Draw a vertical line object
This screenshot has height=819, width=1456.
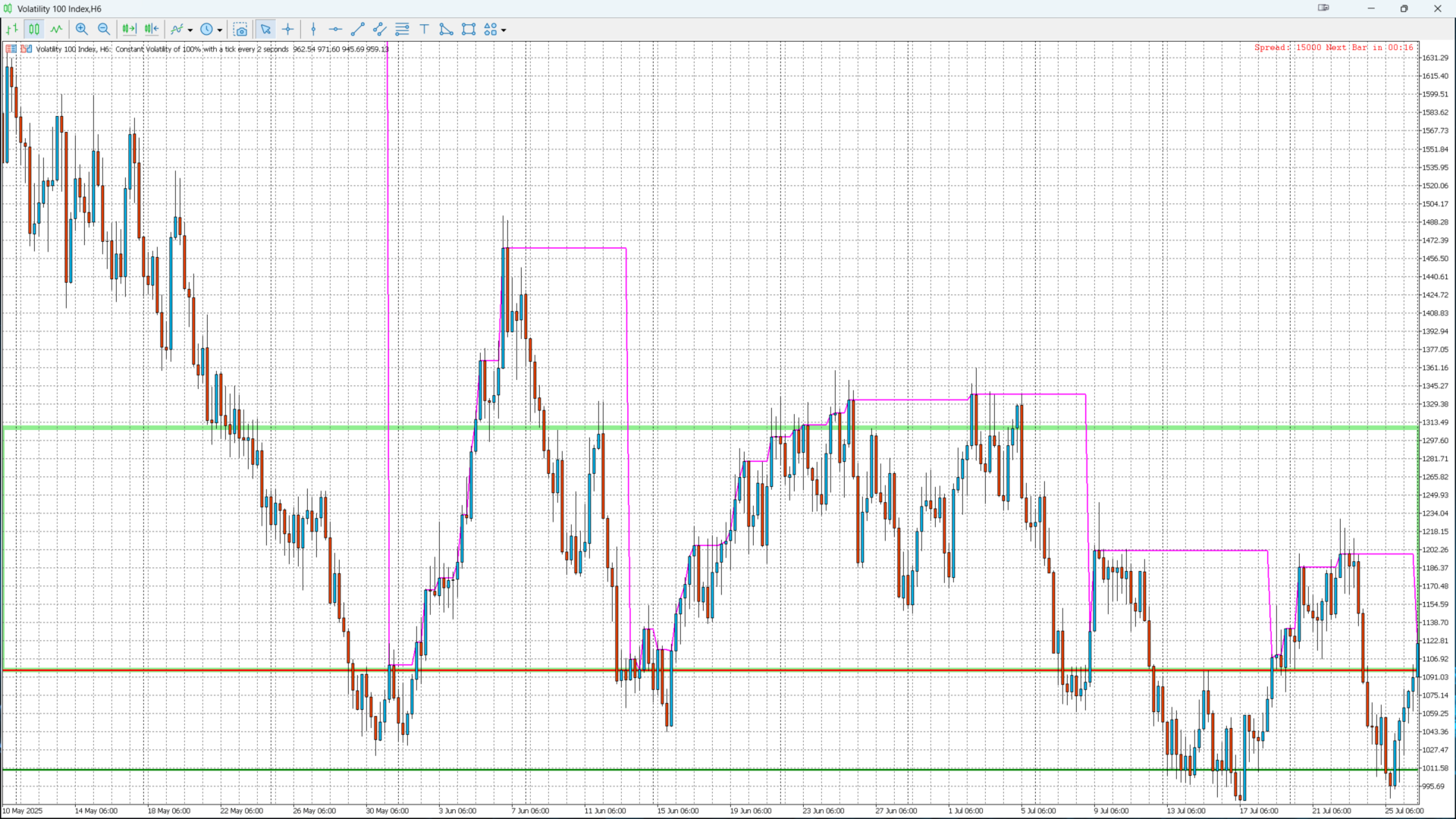313,30
